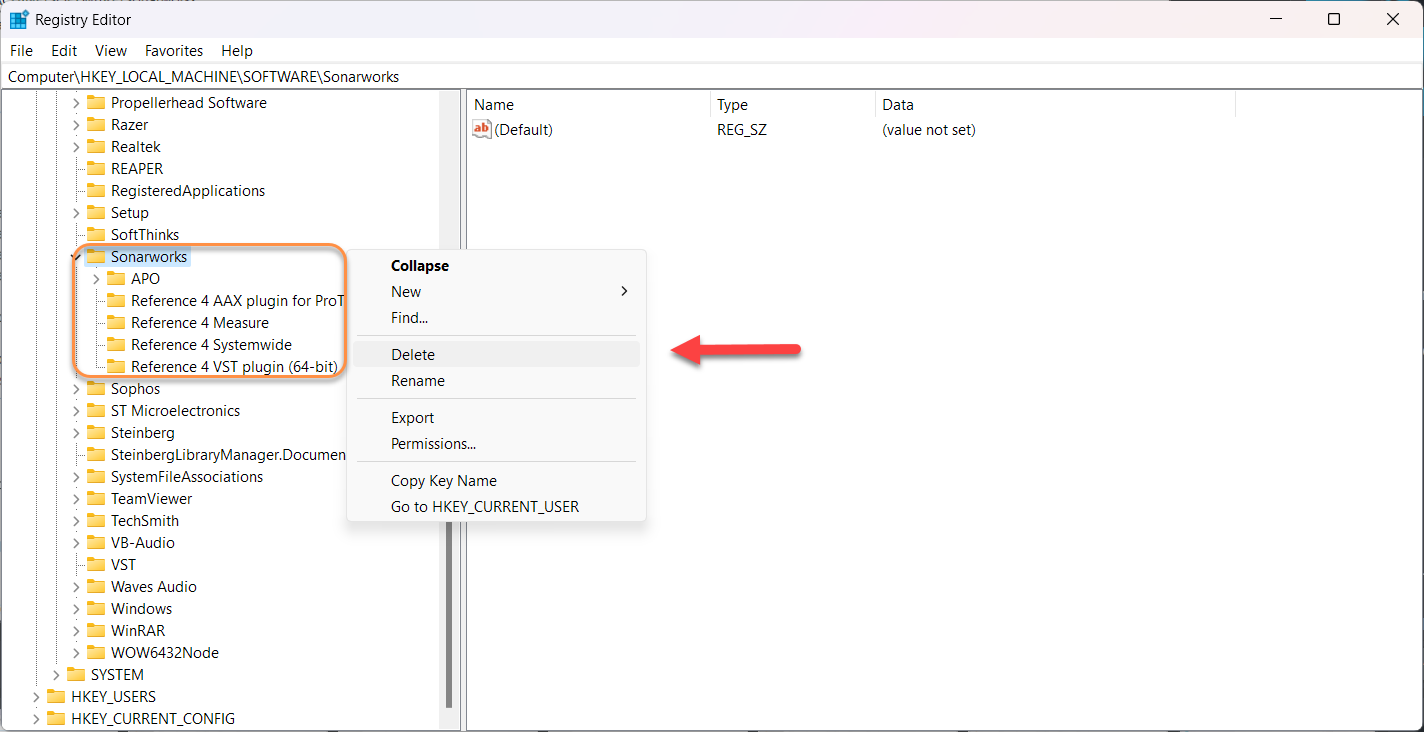1424x732 pixels.
Task: Select the SteinbergLibraryManager.Document key
Action: coord(228,454)
